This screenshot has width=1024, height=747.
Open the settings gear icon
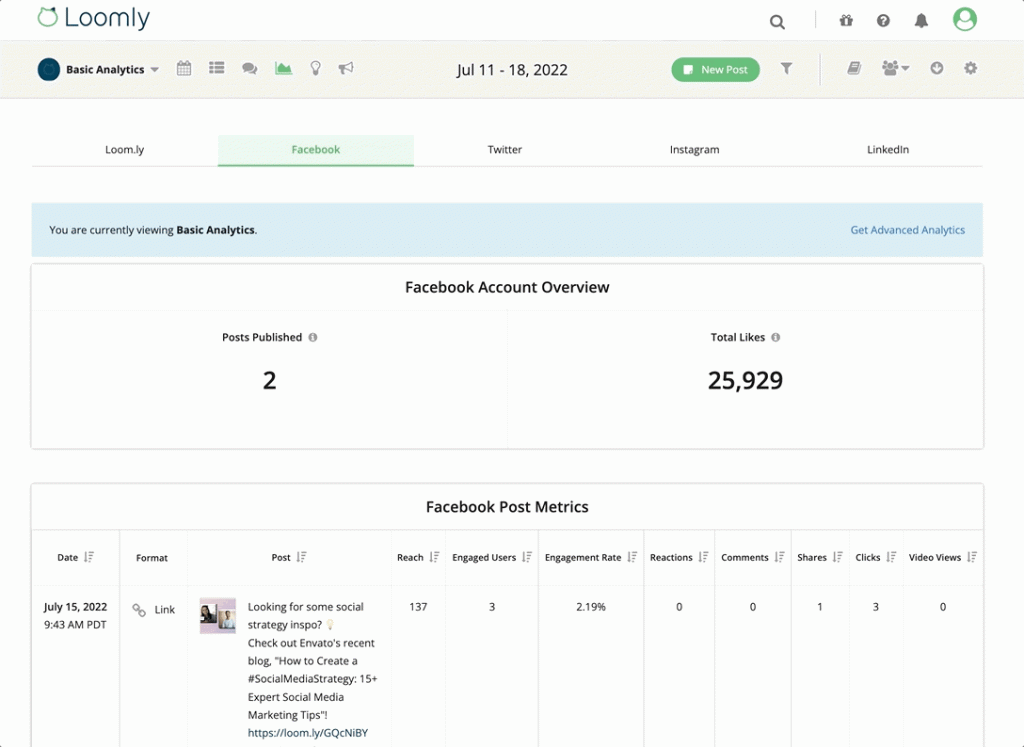coord(970,68)
